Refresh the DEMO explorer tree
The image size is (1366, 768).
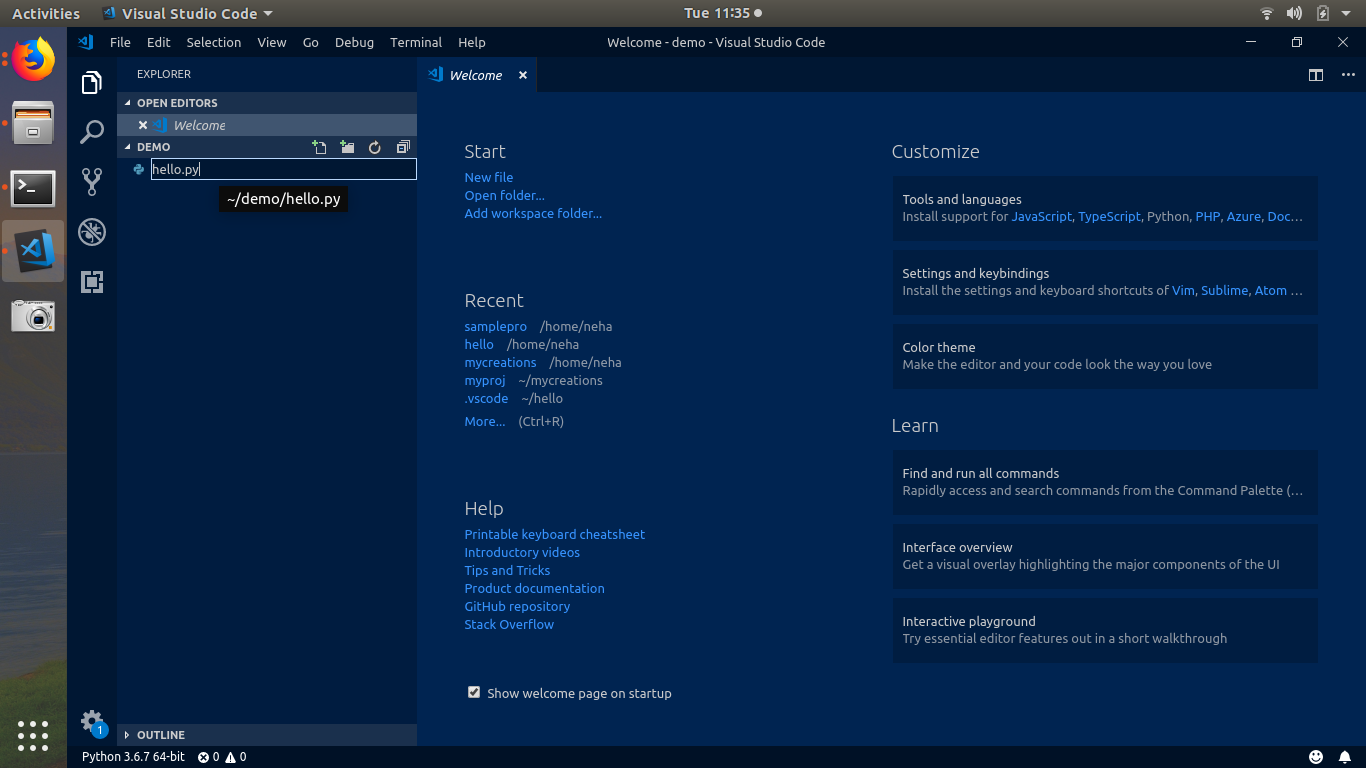[x=375, y=147]
